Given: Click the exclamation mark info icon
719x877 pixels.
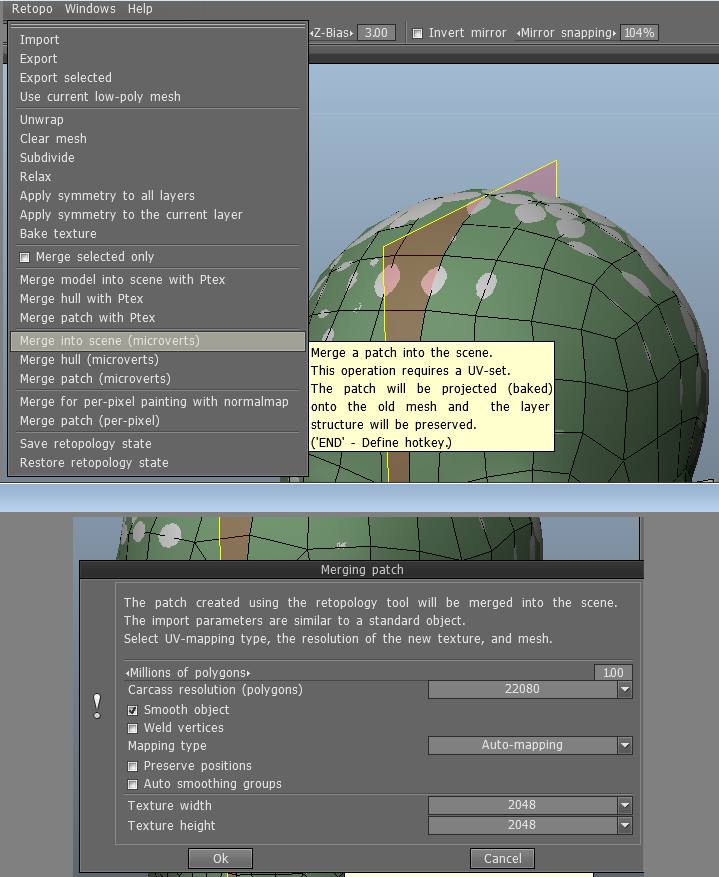Looking at the screenshot, I should click(97, 706).
